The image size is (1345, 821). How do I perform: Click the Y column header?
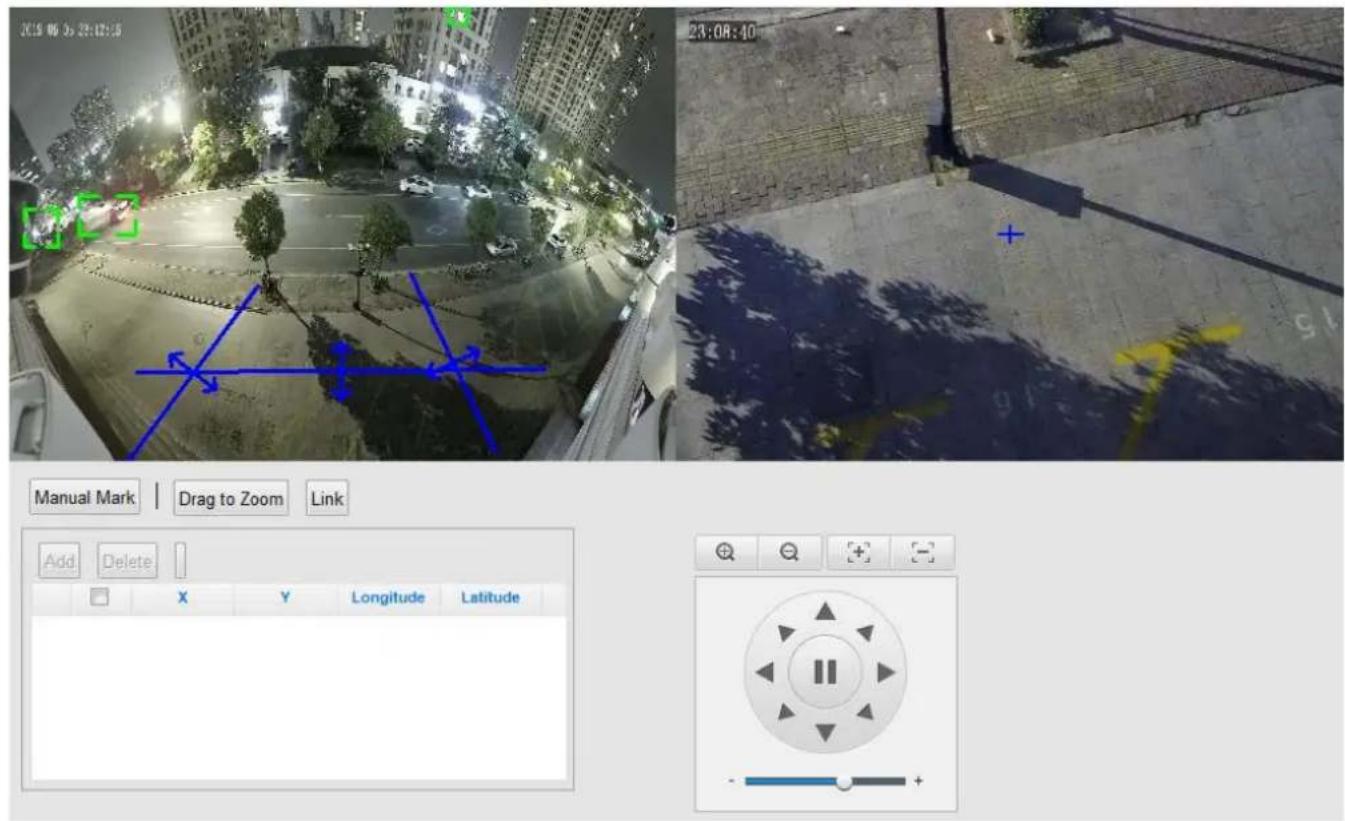pos(285,598)
